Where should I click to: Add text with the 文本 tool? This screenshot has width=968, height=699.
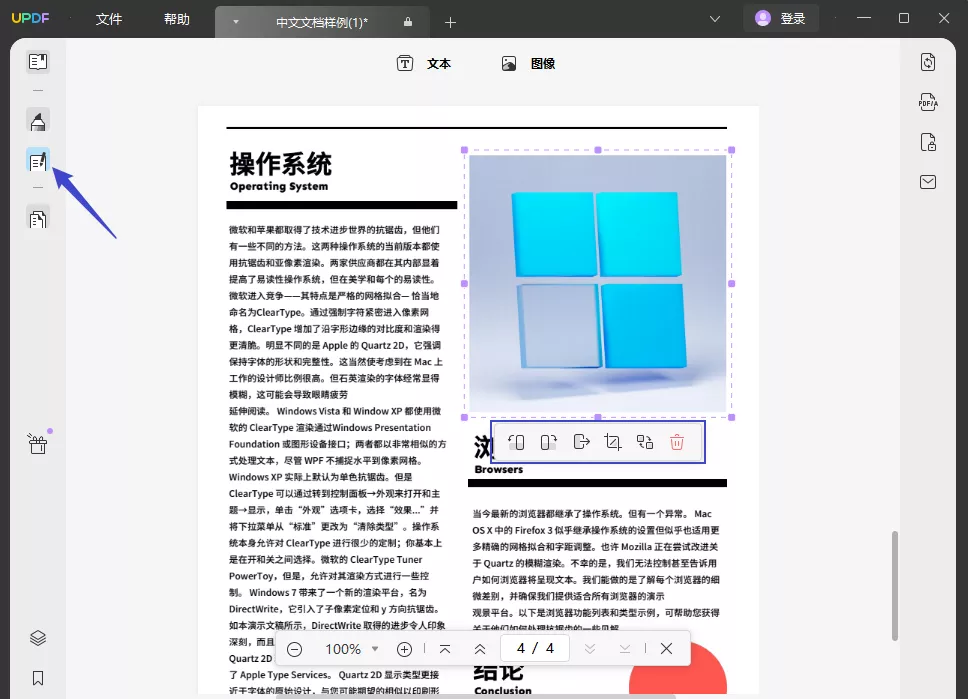point(424,64)
